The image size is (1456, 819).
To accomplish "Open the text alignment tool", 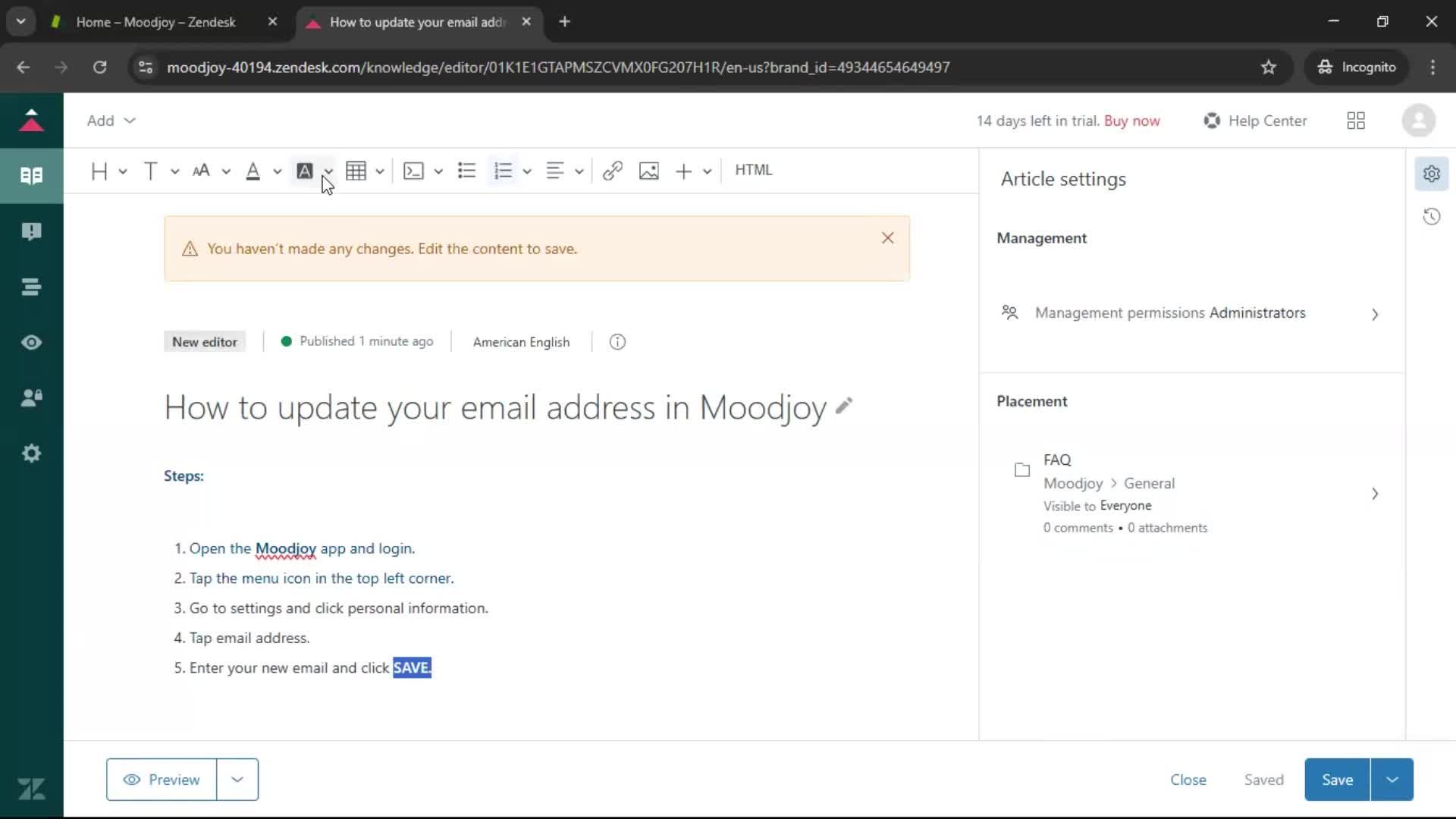I will 555,171.
